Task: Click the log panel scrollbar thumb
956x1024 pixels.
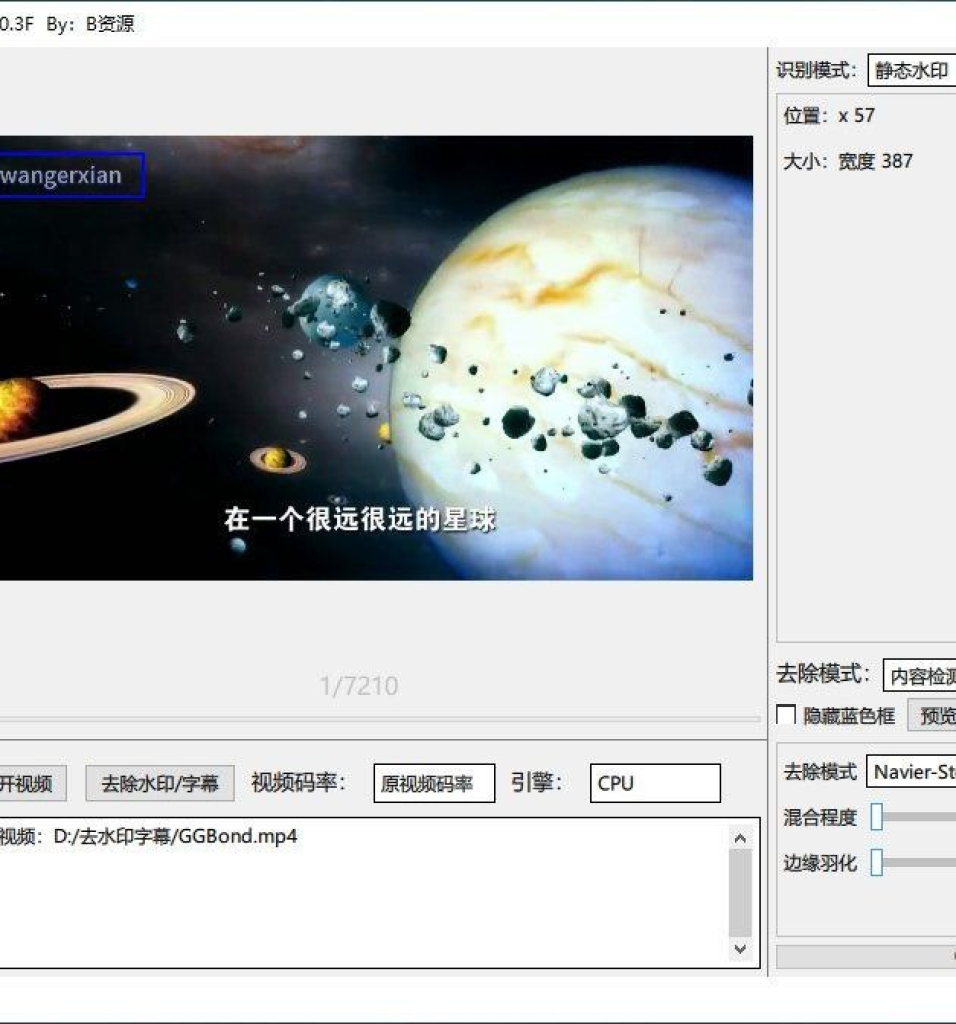Action: click(740, 893)
